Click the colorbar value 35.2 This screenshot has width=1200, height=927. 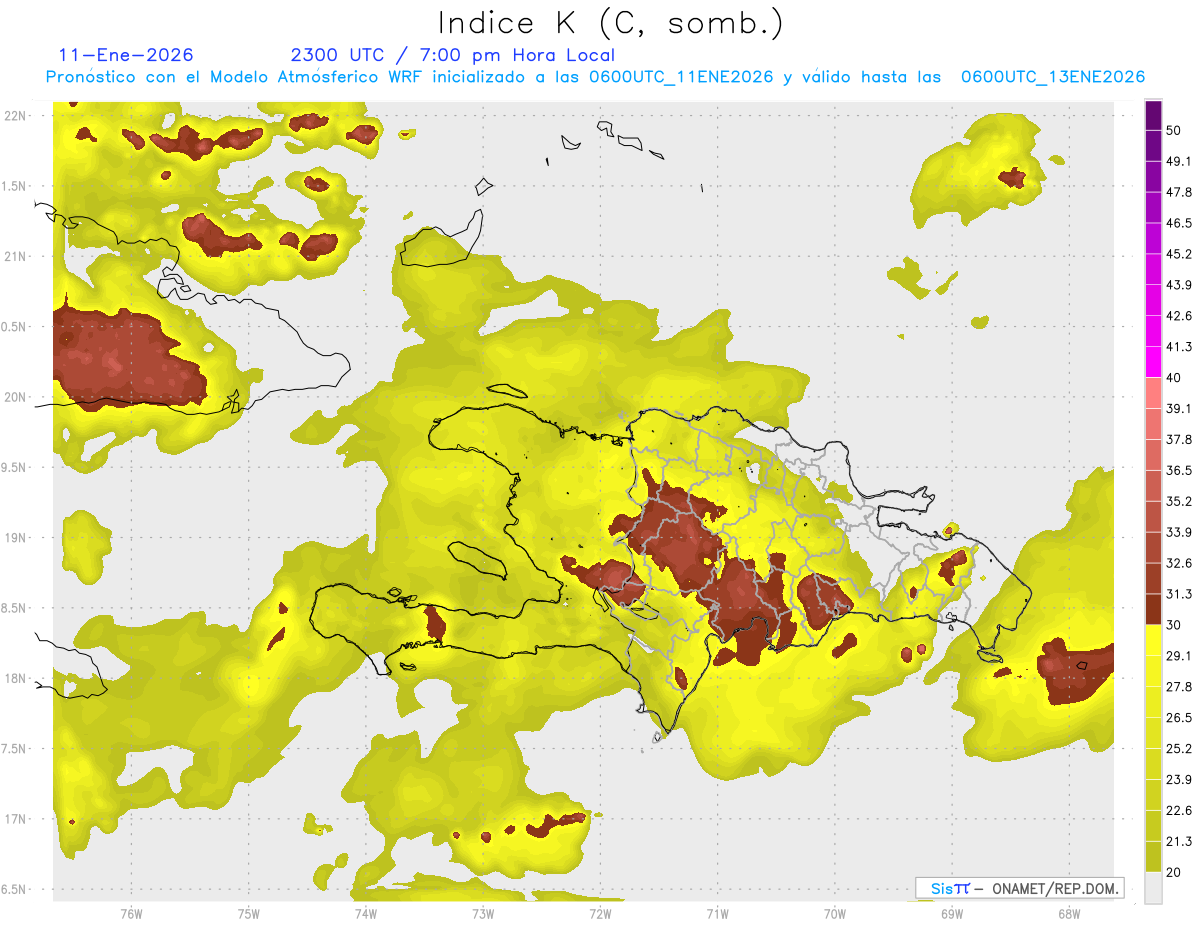(x=1180, y=502)
